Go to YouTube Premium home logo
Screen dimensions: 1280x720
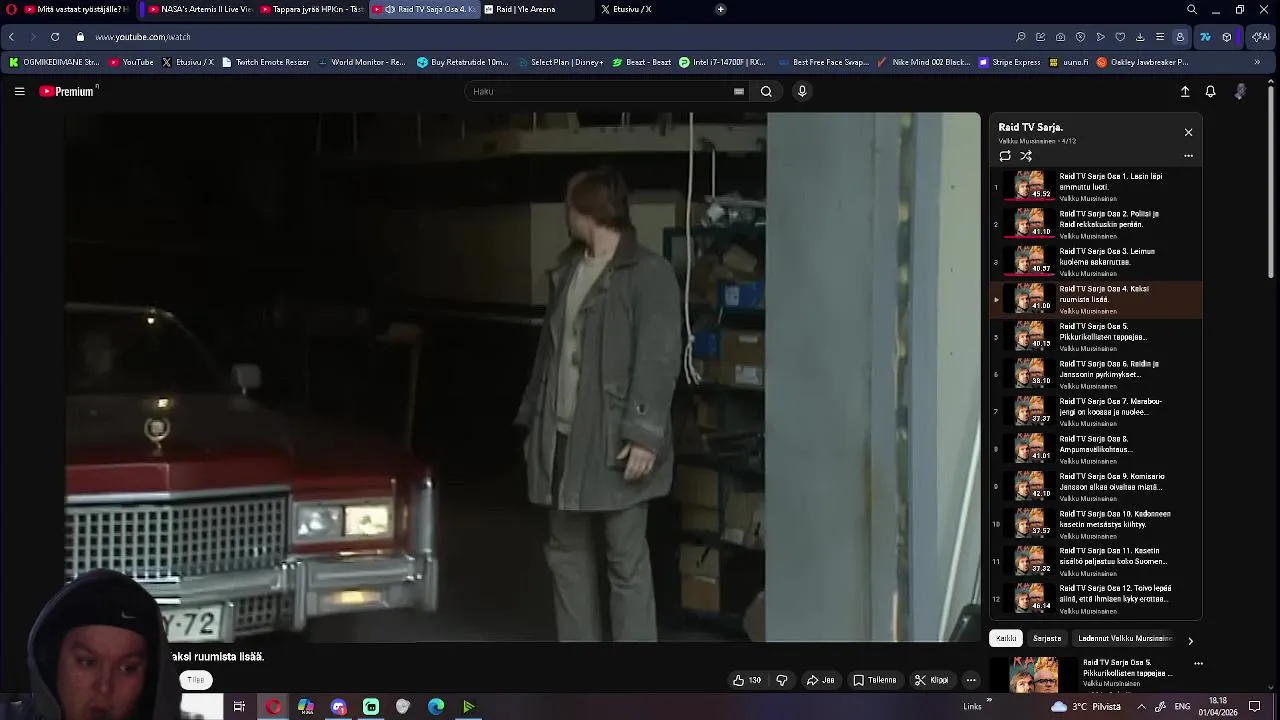[68, 91]
